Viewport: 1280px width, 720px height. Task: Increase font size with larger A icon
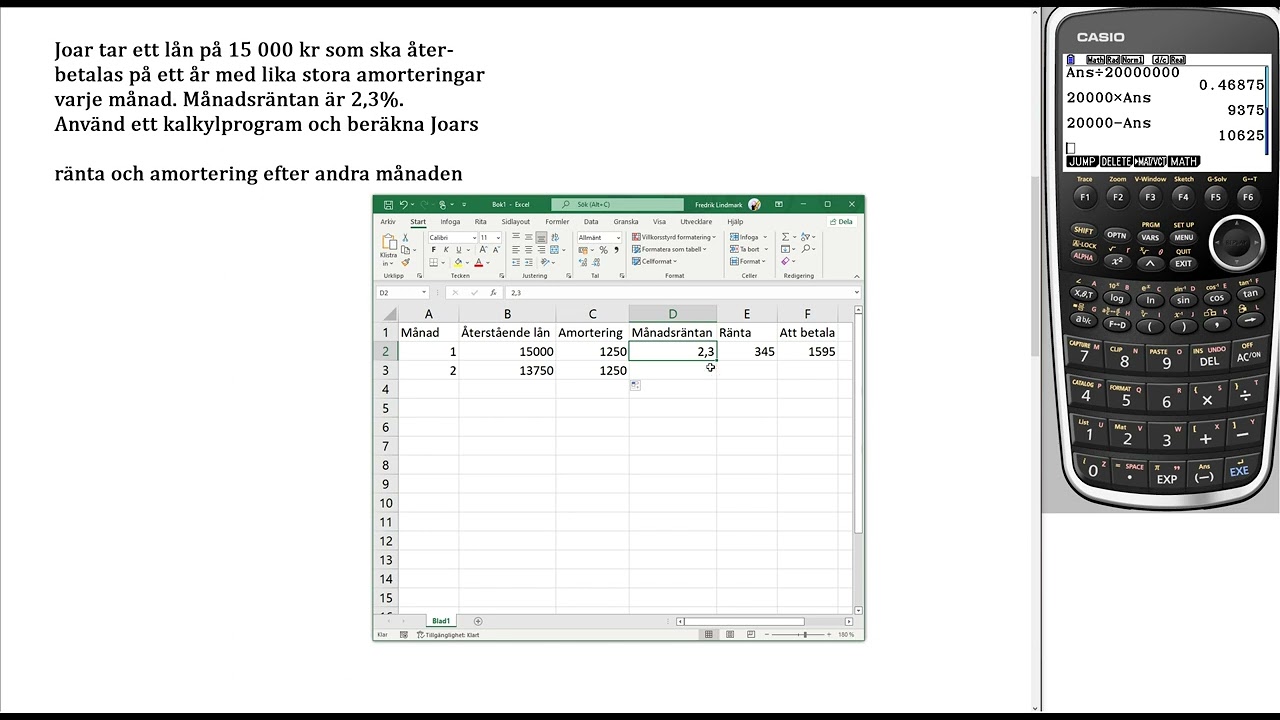tap(483, 249)
